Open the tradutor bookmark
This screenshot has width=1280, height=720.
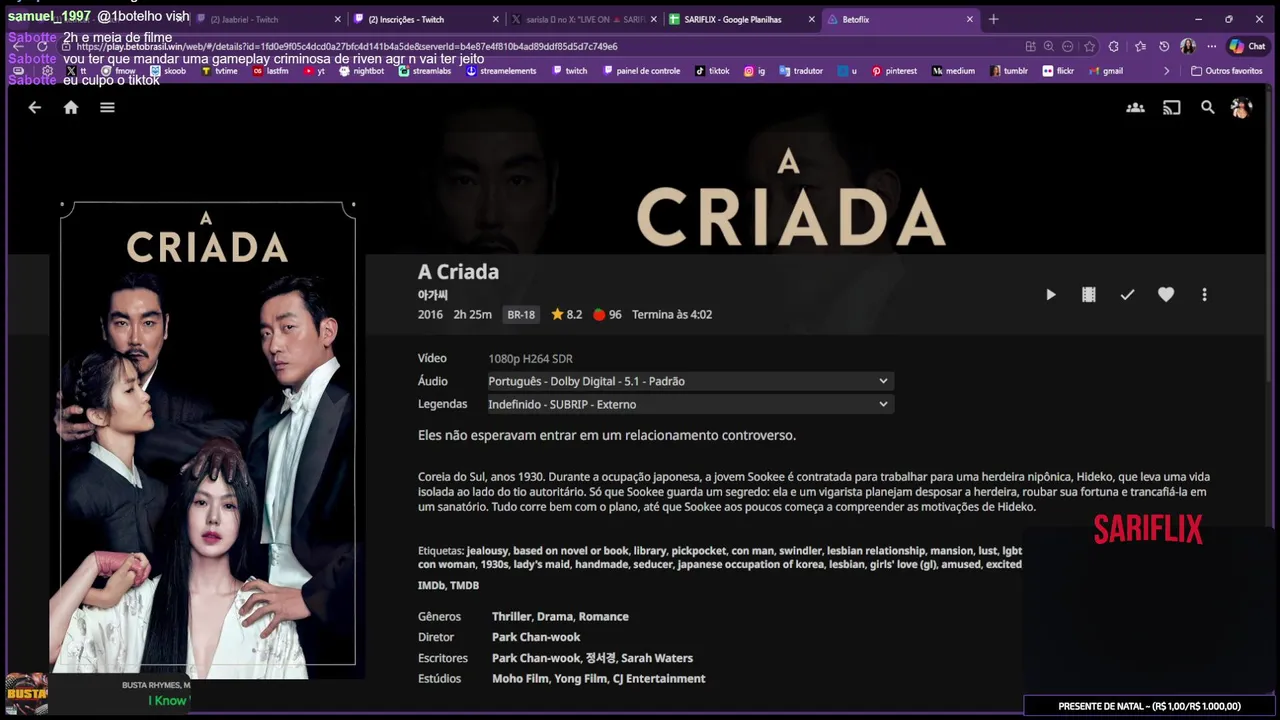coord(801,71)
